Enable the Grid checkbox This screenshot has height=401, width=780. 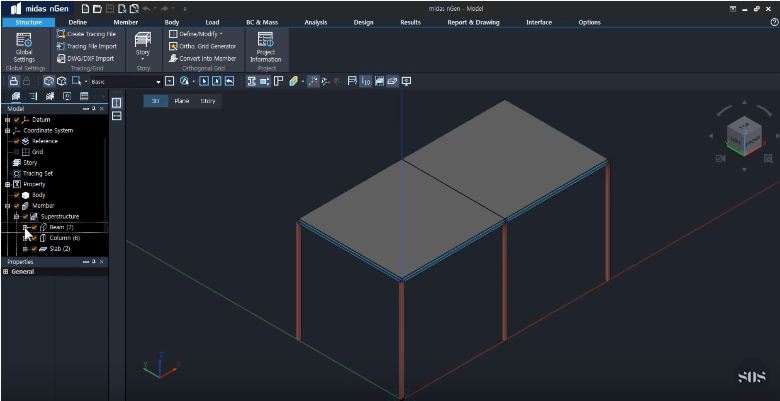pos(16,152)
